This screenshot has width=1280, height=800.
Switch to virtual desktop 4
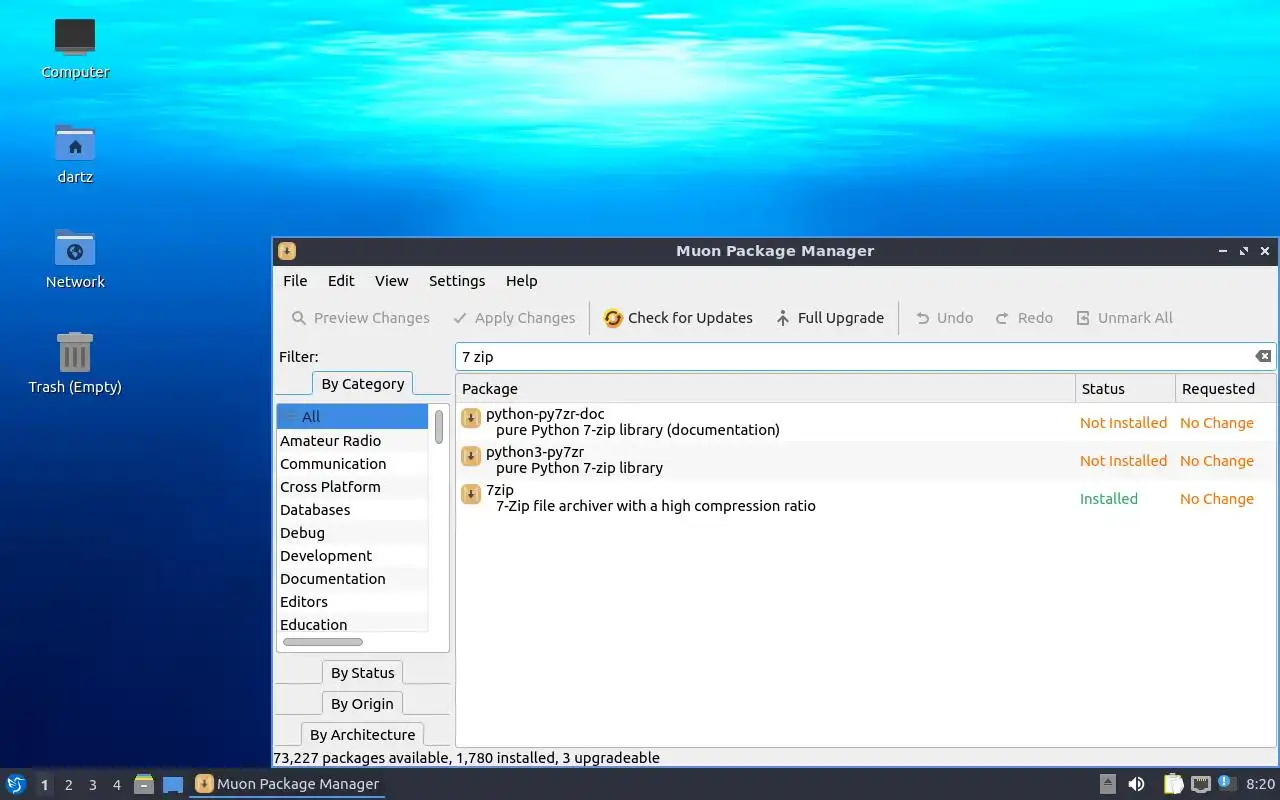tap(116, 785)
